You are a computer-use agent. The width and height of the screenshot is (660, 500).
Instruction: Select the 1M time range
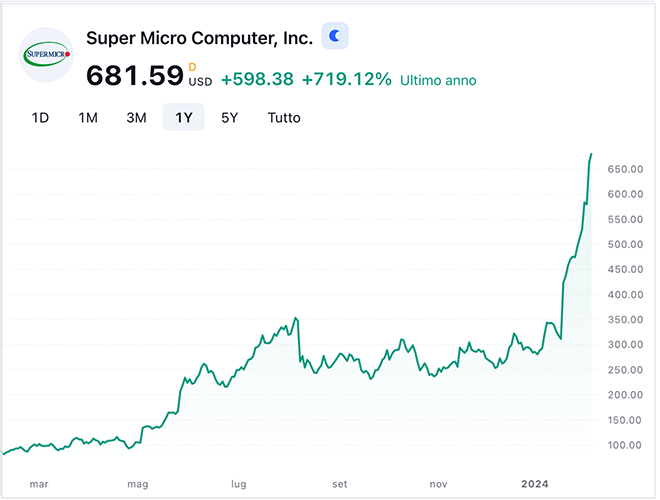click(88, 118)
